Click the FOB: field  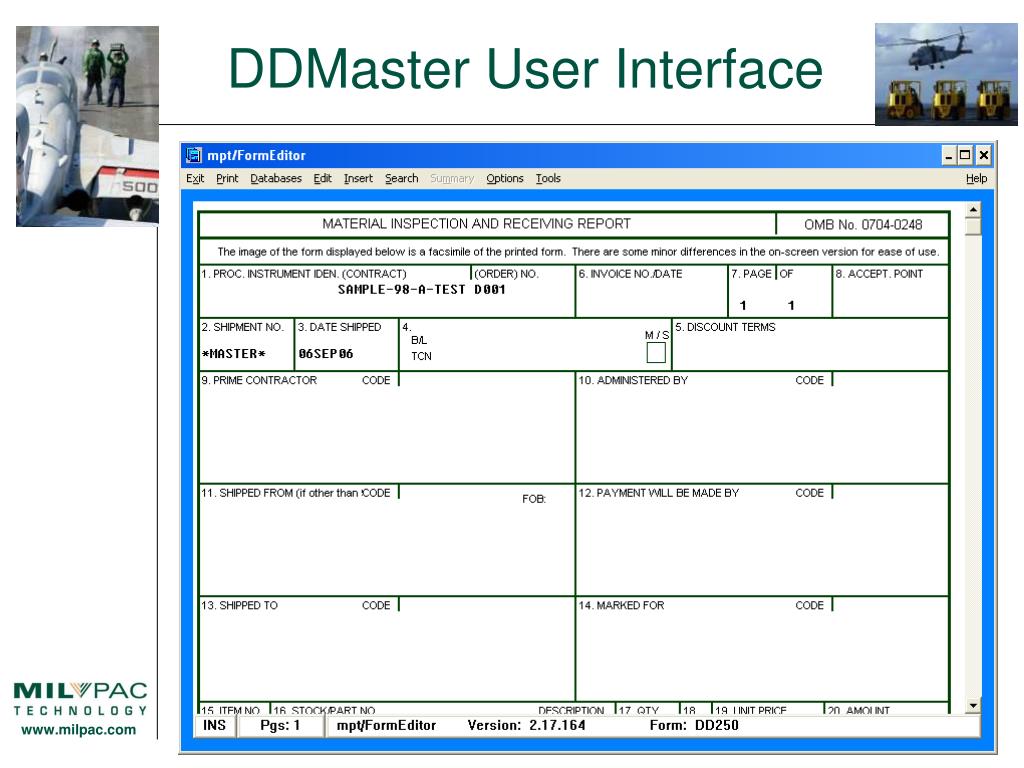pyautogui.click(x=534, y=499)
